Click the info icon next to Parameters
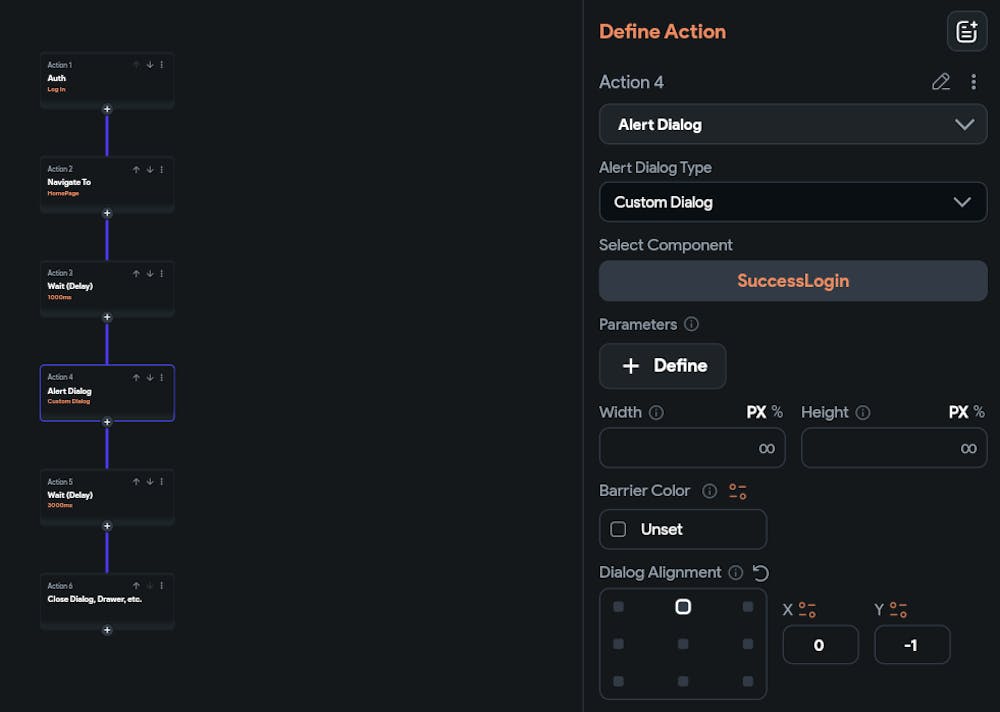 pyautogui.click(x=691, y=324)
